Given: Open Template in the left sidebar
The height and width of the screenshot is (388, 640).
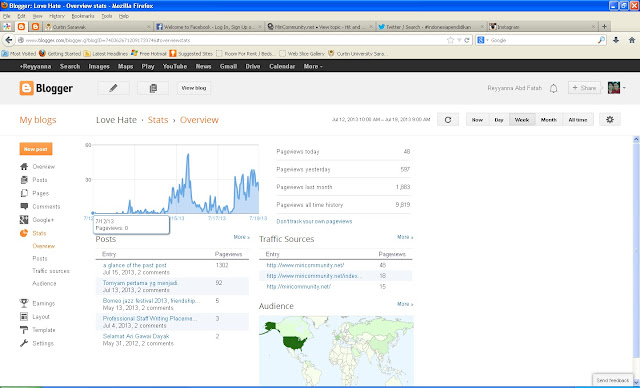Looking at the screenshot, I should 38,330.
